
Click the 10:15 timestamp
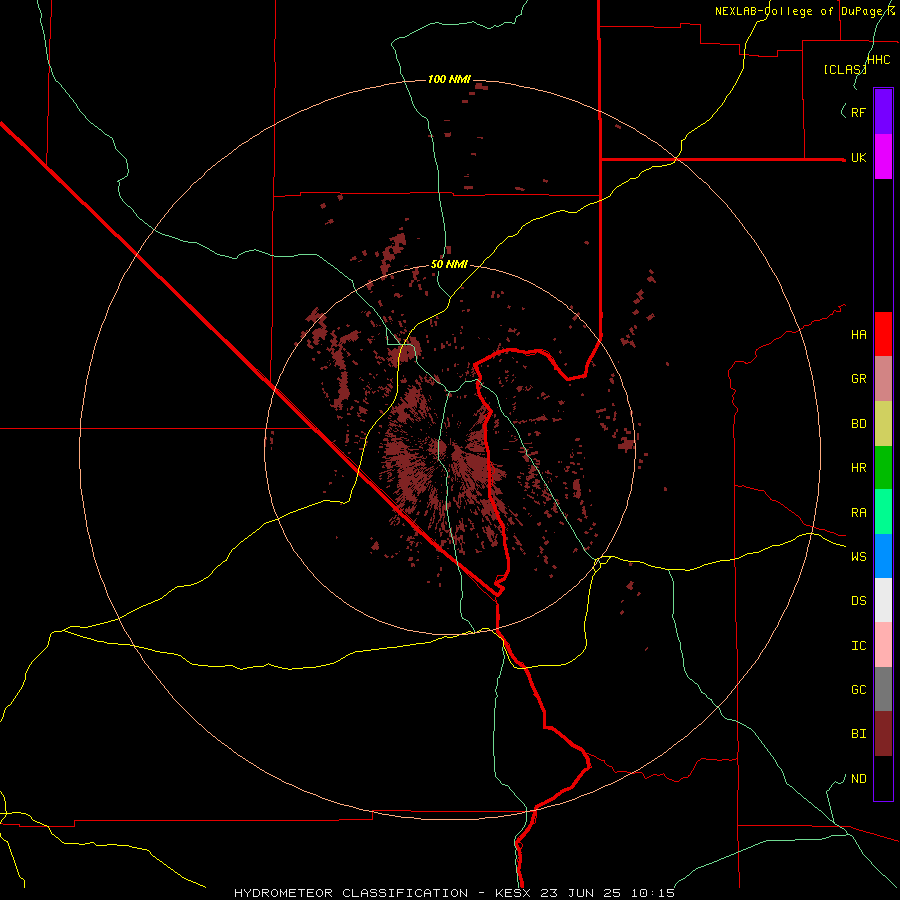[x=653, y=893]
